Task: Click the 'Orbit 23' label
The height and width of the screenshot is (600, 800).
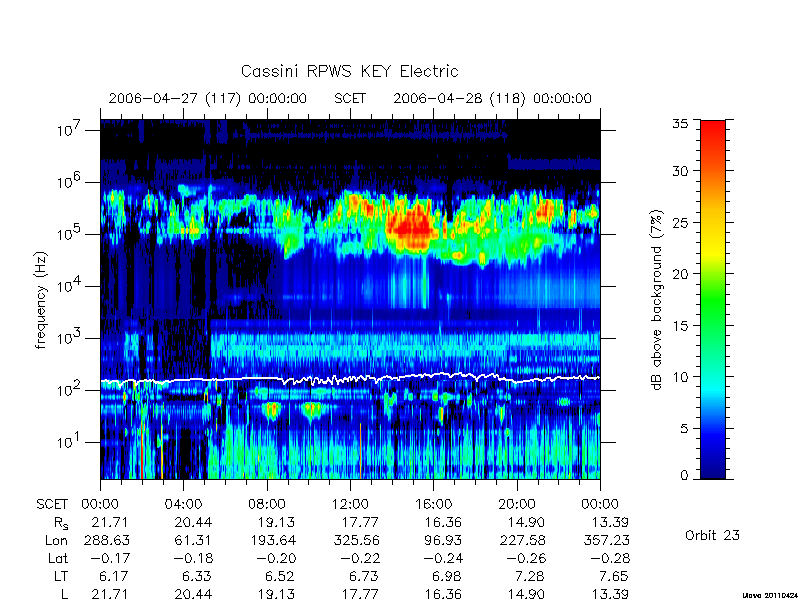Action: pos(712,535)
